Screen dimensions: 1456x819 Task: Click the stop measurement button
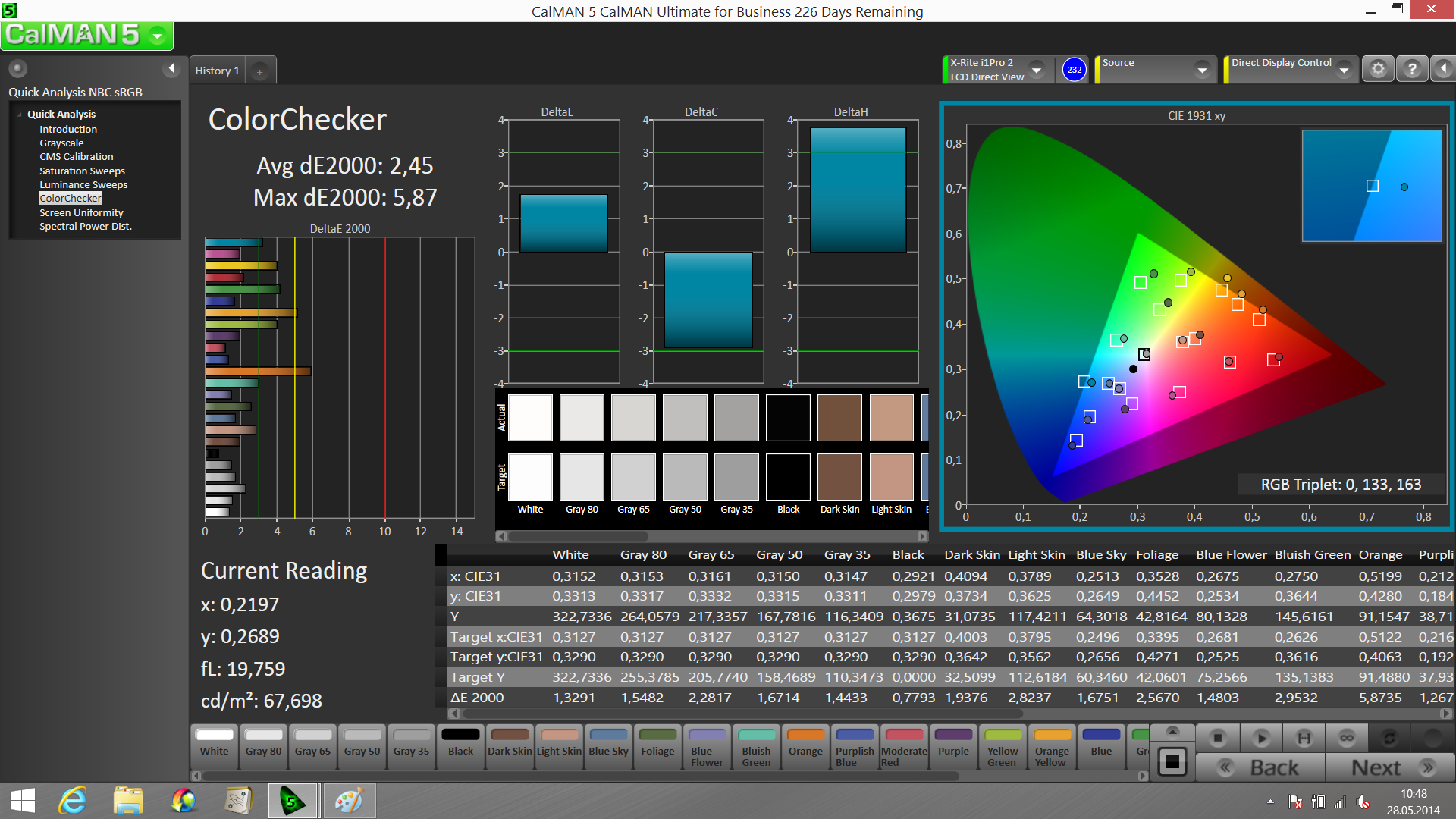(1217, 738)
